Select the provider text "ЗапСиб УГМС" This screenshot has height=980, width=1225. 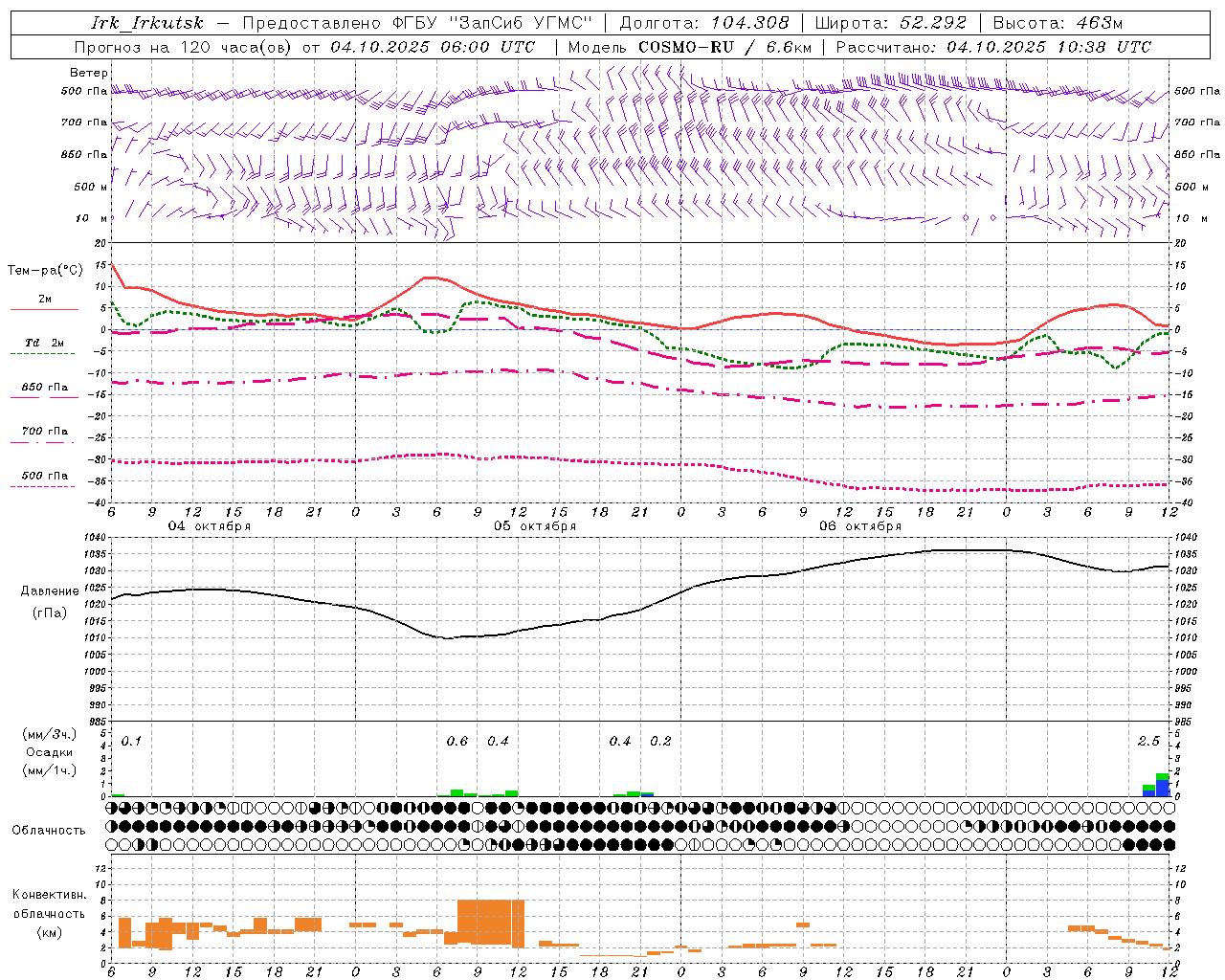(x=522, y=24)
